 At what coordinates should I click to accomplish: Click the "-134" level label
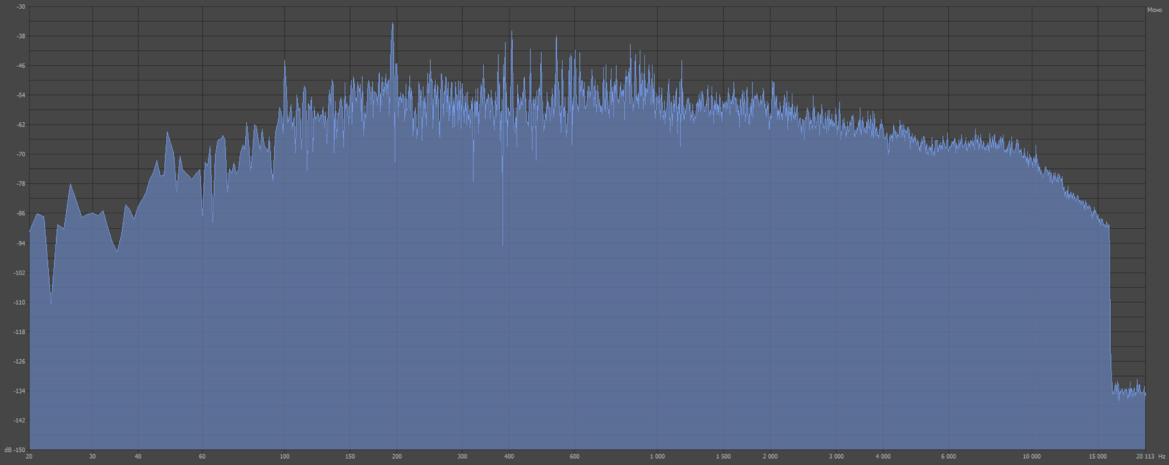pos(19,390)
